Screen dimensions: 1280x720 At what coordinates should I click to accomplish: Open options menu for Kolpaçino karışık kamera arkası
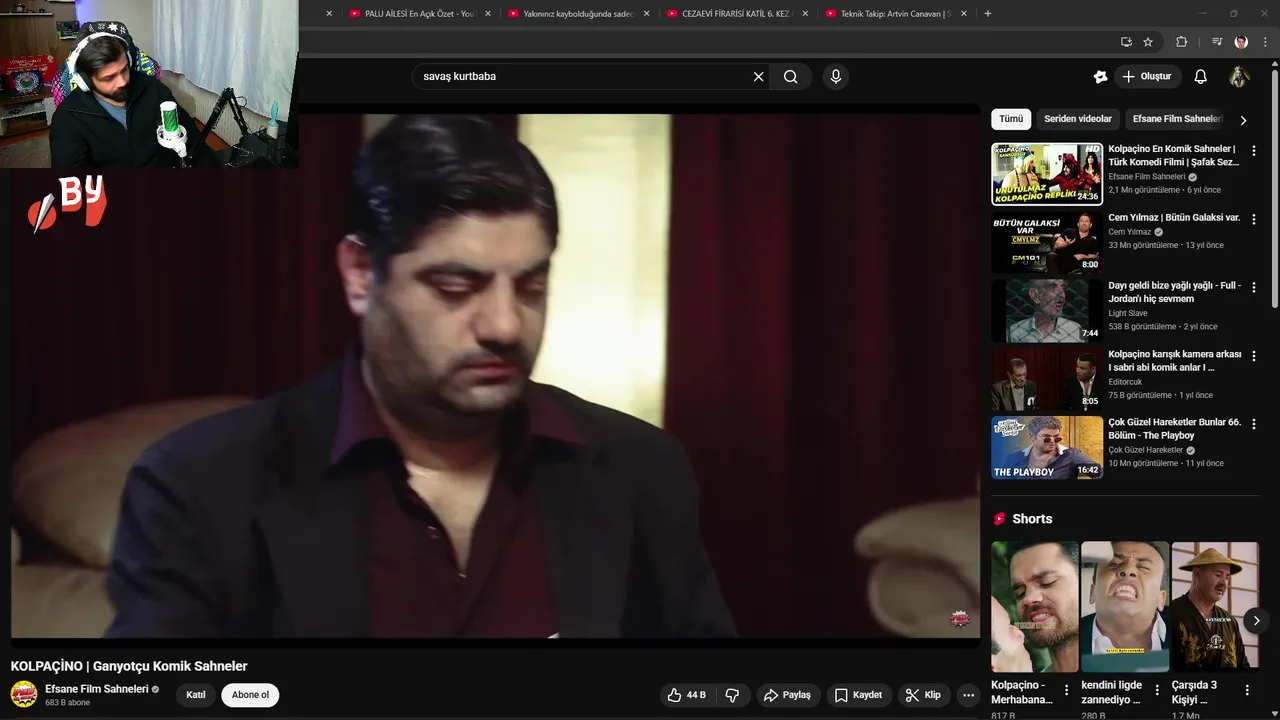coord(1254,356)
